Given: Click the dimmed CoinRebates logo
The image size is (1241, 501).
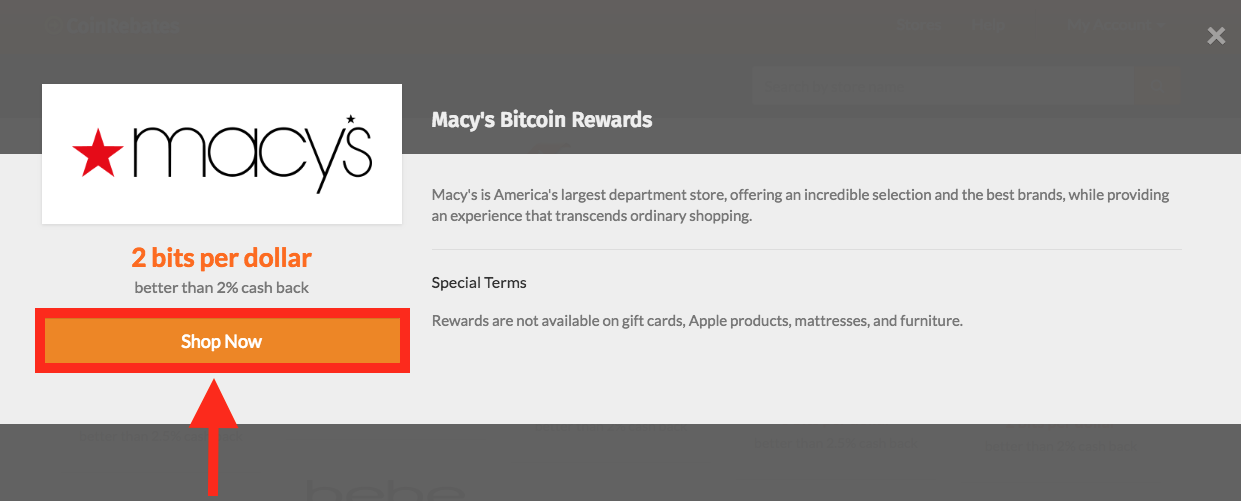Looking at the screenshot, I should (x=110, y=26).
